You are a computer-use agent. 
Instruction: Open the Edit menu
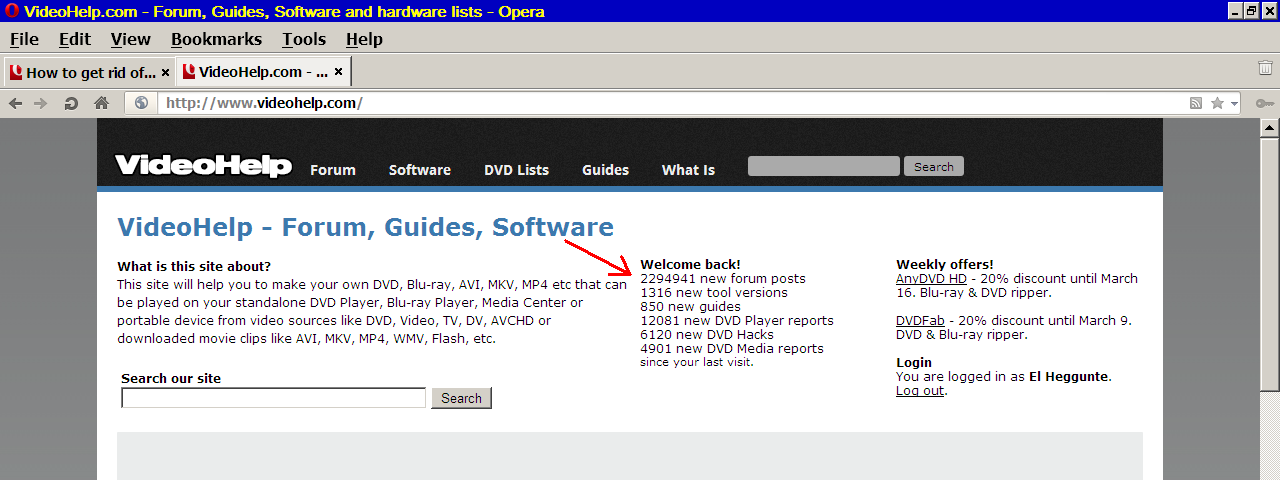pyautogui.click(x=74, y=39)
